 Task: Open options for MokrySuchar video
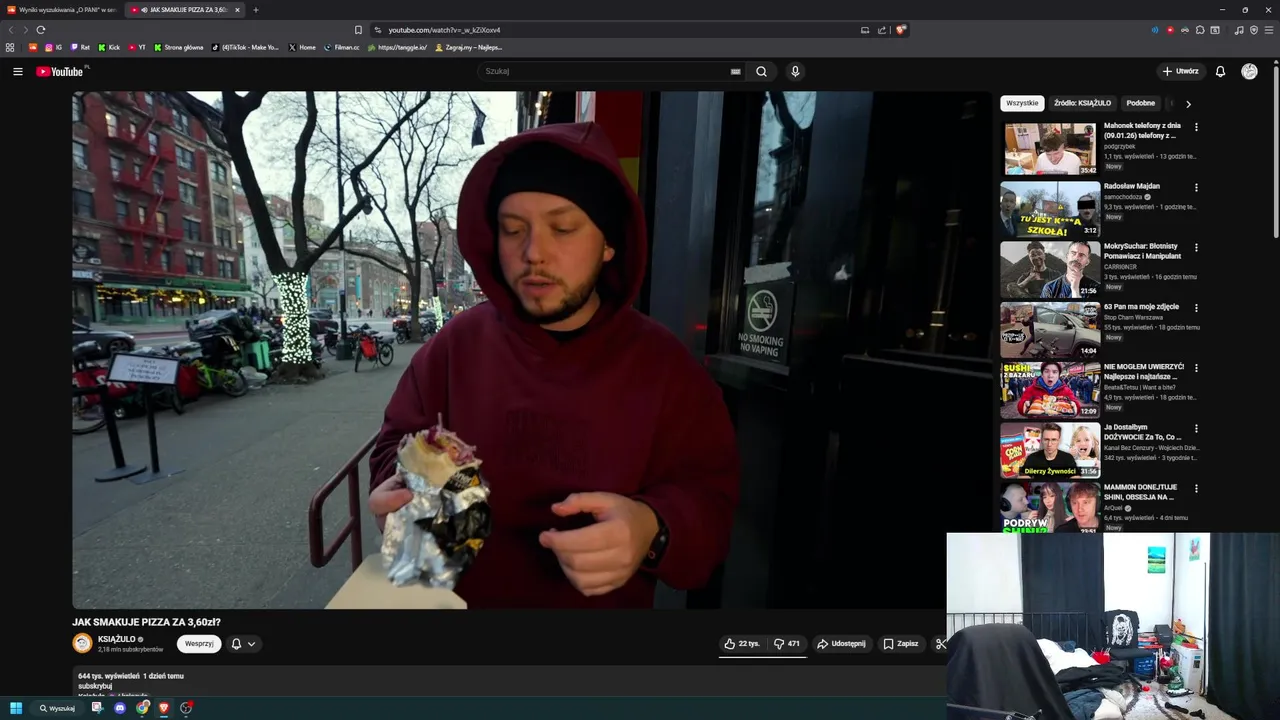click(1196, 247)
